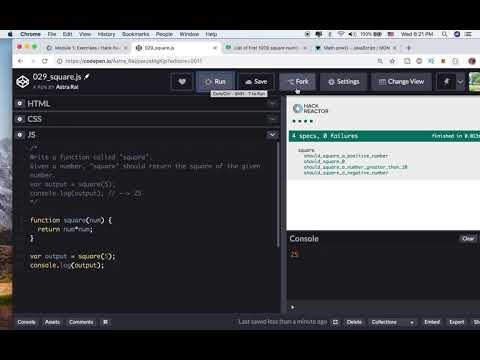
Task: Go forward in Chrome history
Action: (x=33, y=61)
